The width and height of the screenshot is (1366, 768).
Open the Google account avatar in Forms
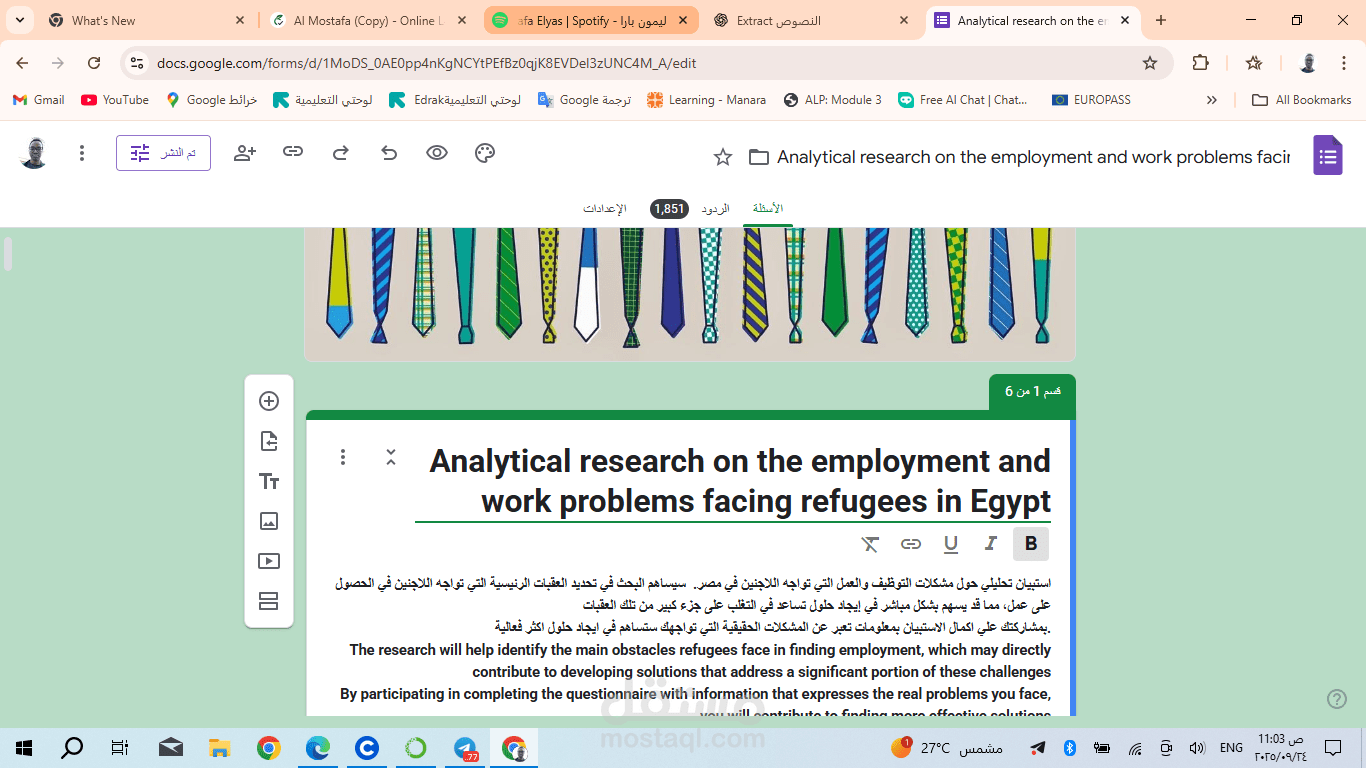(34, 153)
